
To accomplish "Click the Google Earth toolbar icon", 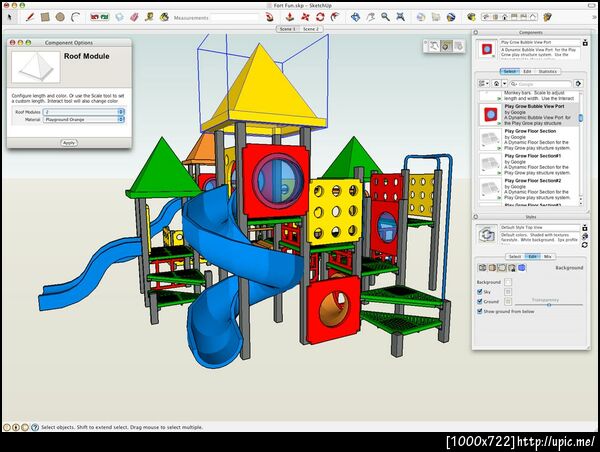I will [x=451, y=17].
